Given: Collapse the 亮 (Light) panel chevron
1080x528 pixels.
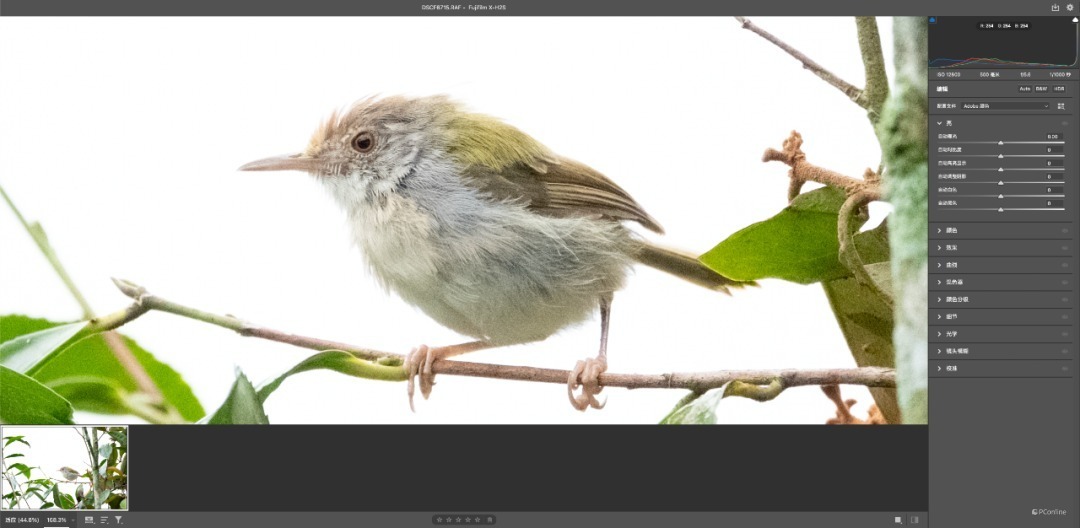Looking at the screenshot, I should [x=939, y=123].
